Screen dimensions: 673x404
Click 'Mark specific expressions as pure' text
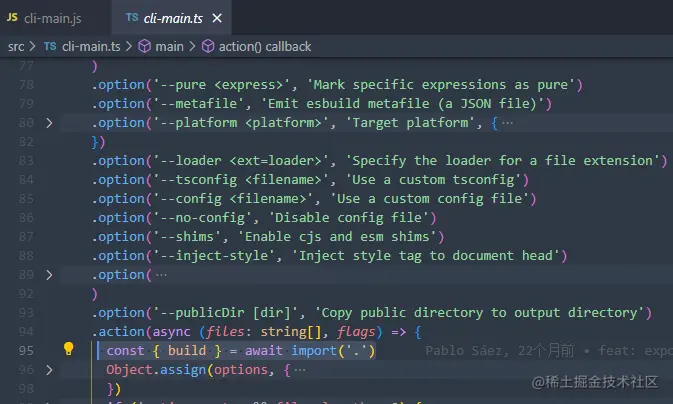441,85
